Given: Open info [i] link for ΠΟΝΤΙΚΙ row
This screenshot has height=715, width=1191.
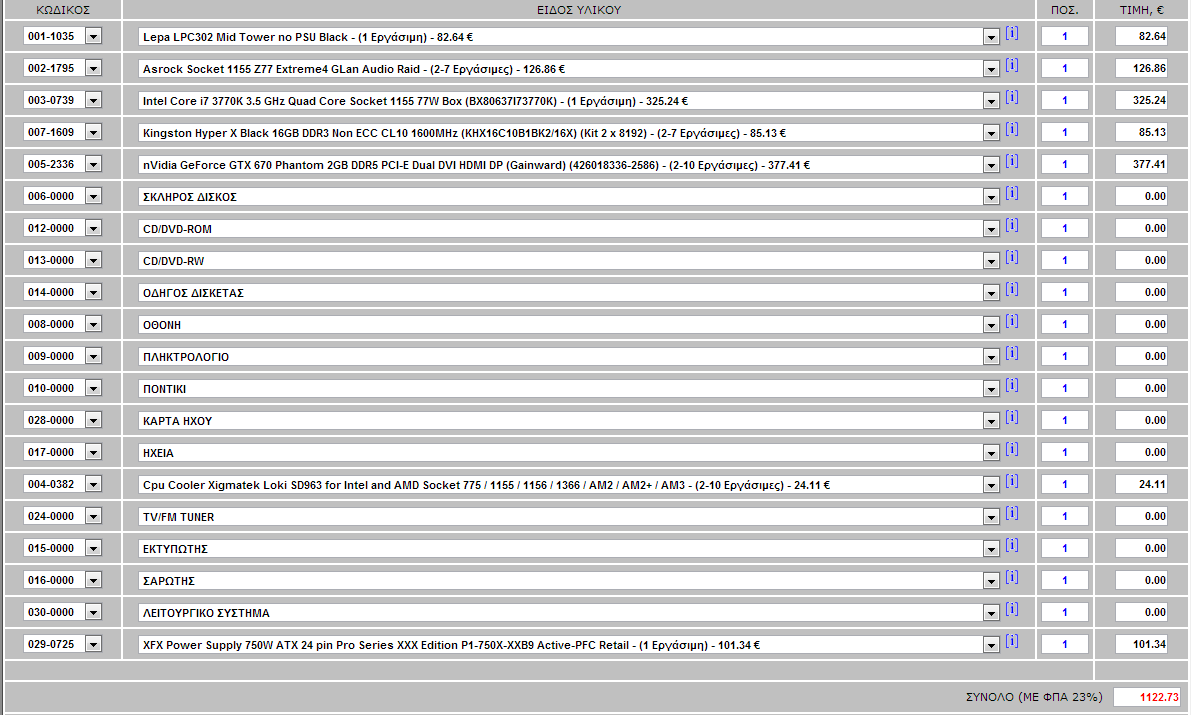Looking at the screenshot, I should (1012, 385).
